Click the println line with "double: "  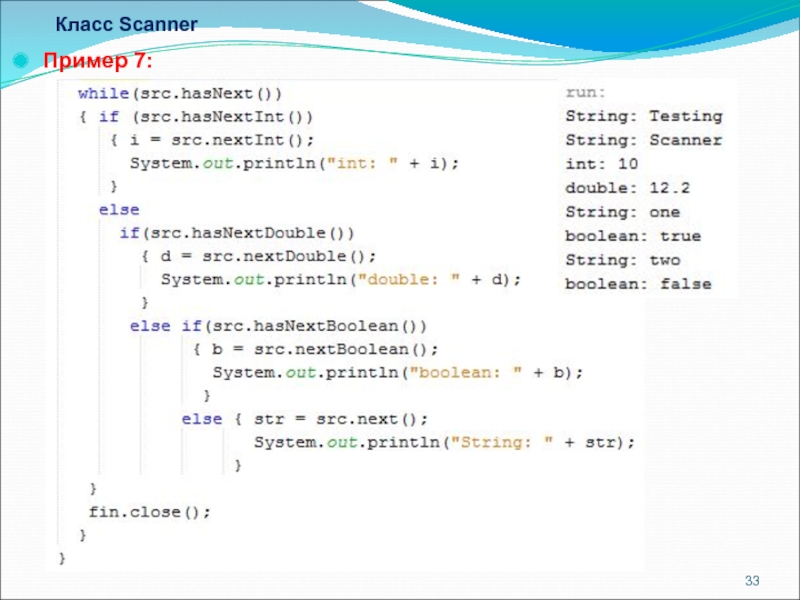pyautogui.click(x=341, y=280)
